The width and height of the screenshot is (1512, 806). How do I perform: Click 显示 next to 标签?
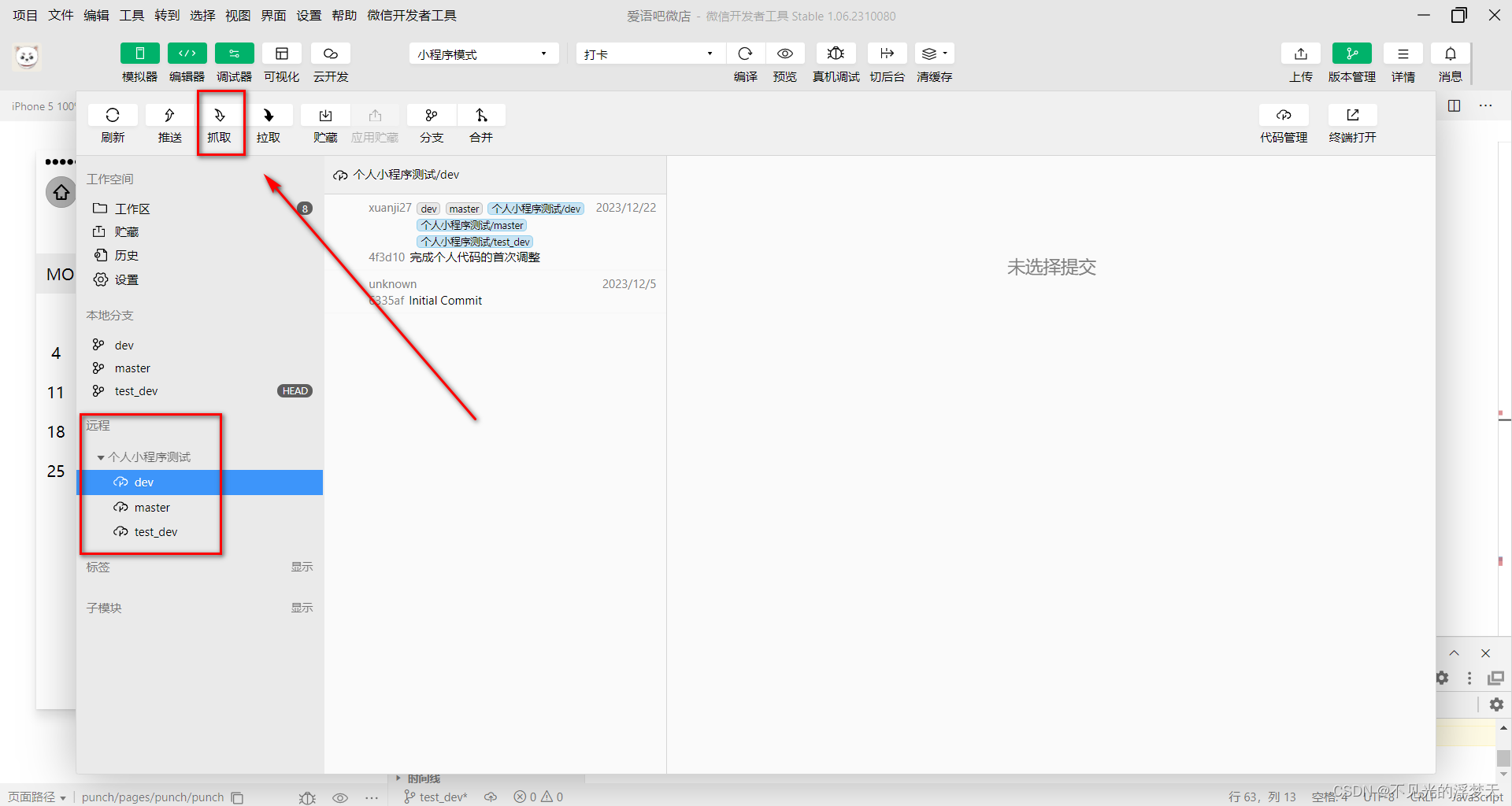tap(302, 567)
